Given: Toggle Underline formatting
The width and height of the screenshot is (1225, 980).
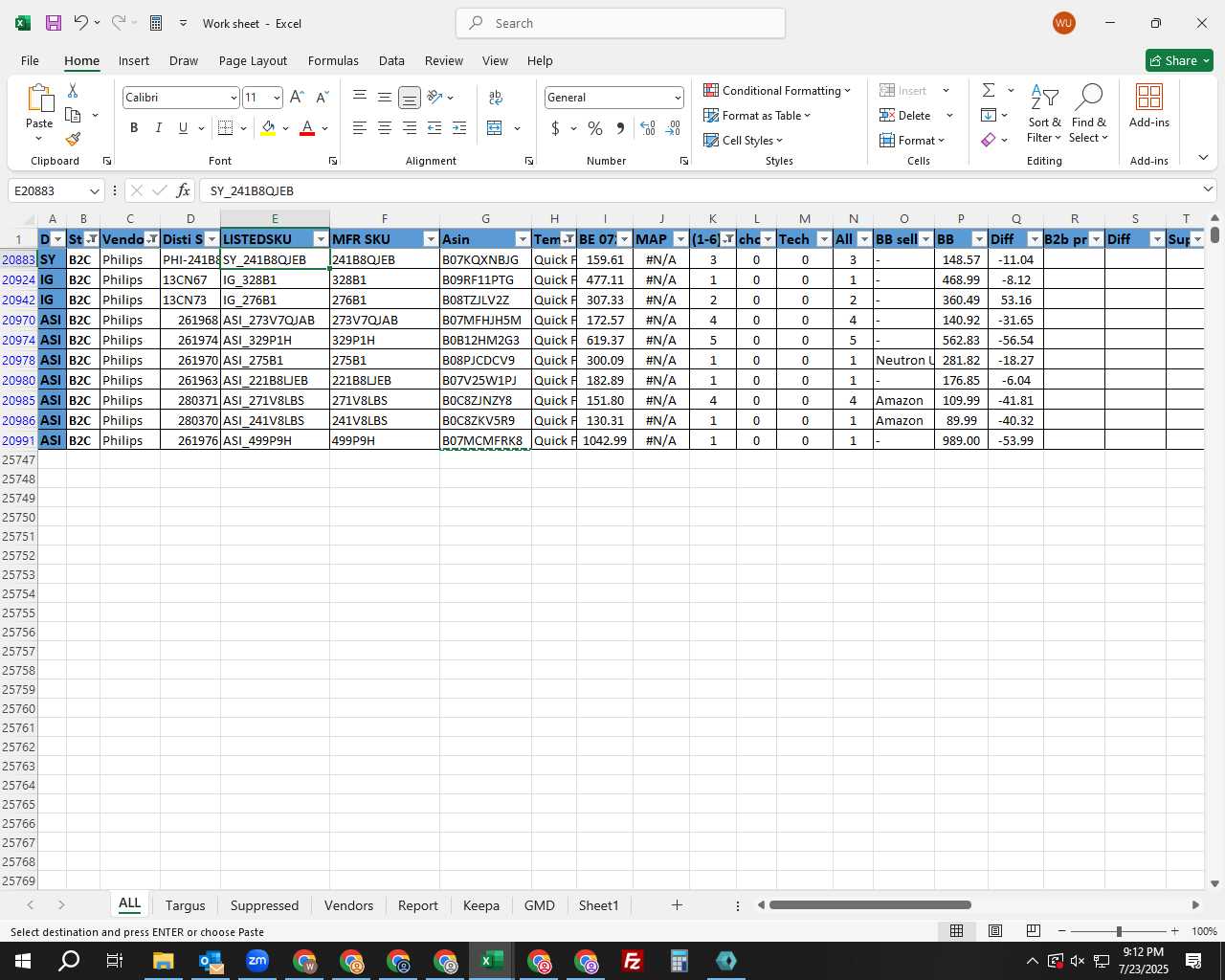Looking at the screenshot, I should 183,128.
